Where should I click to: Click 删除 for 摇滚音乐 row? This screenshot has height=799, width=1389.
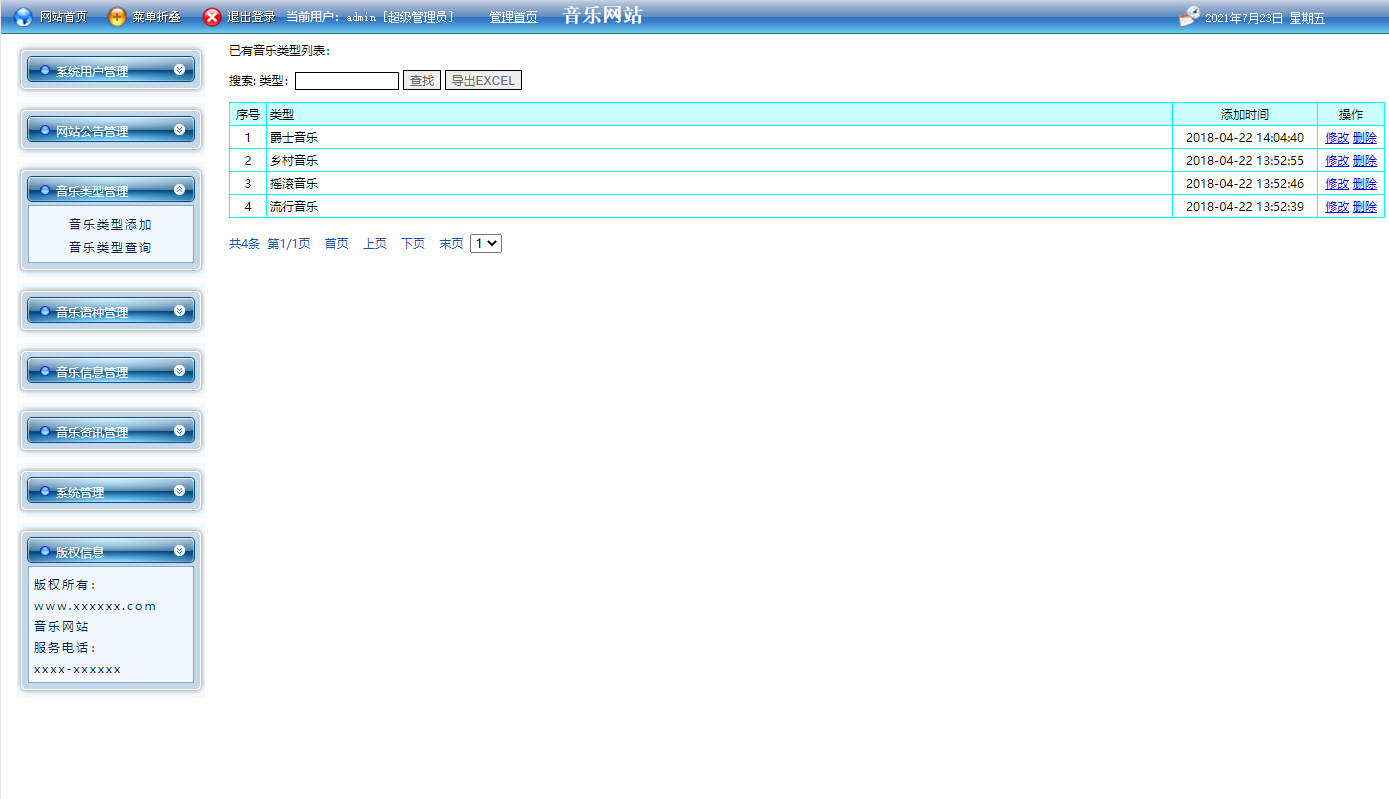click(1365, 184)
